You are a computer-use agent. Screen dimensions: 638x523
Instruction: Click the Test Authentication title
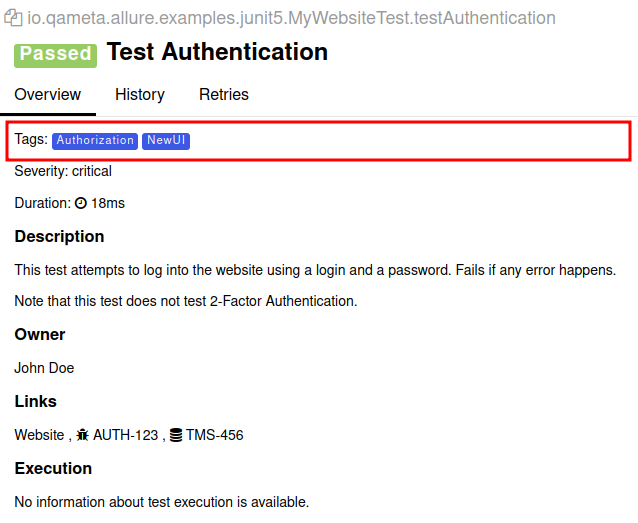pyautogui.click(x=217, y=52)
